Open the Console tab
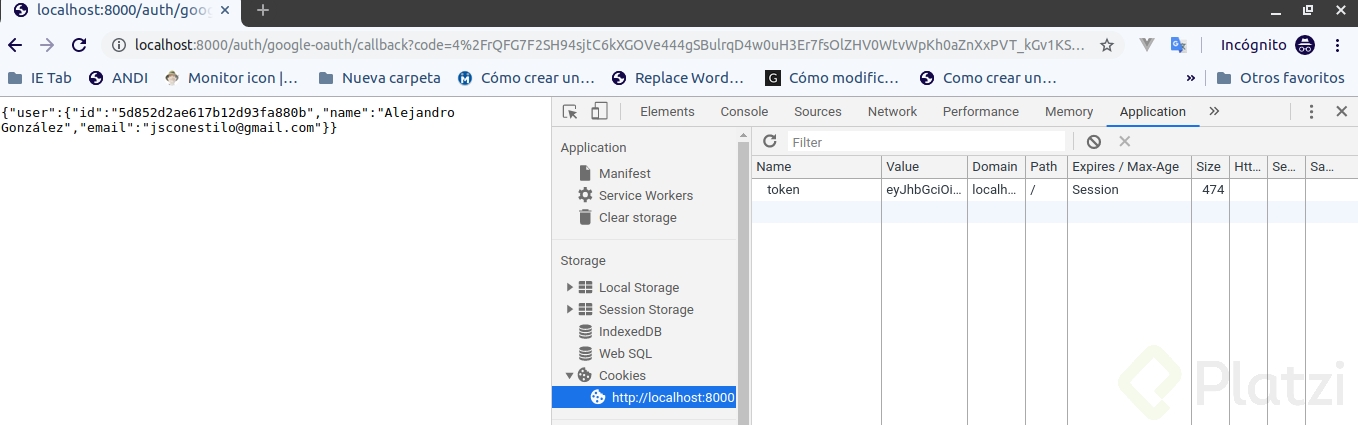 point(744,112)
